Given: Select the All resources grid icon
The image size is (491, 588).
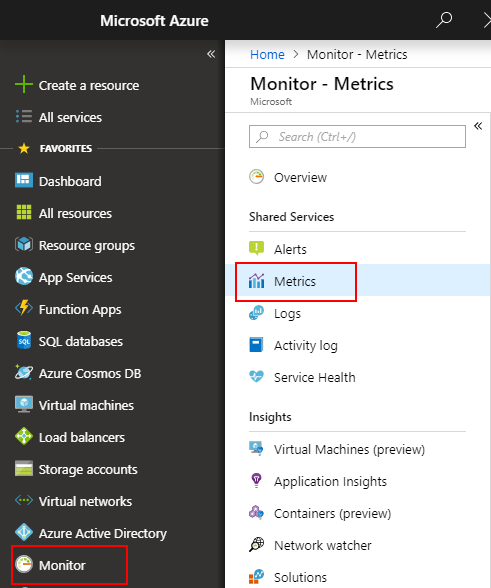Looking at the screenshot, I should (24, 212).
